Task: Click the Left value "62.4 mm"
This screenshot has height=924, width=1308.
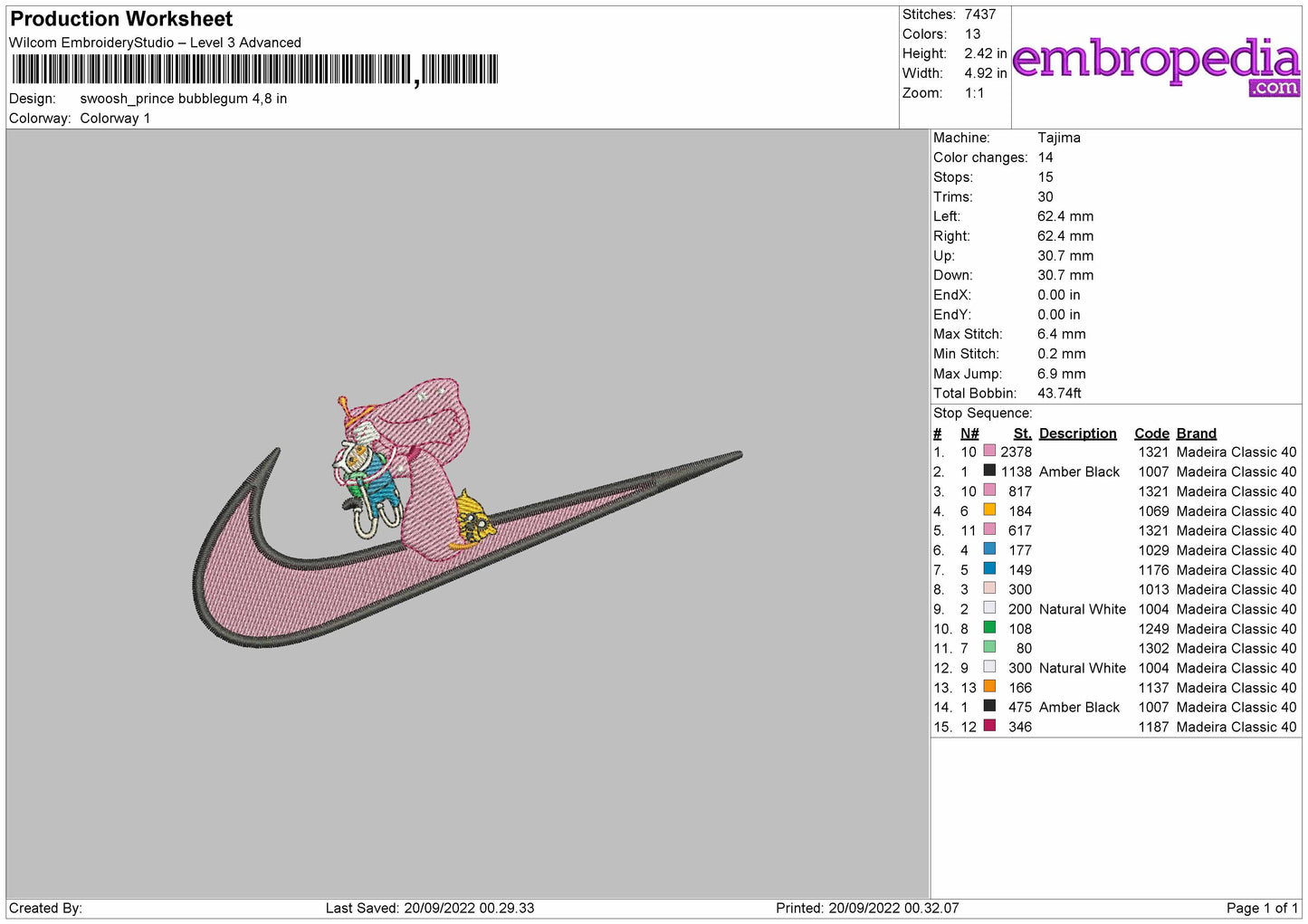Action: click(1065, 216)
